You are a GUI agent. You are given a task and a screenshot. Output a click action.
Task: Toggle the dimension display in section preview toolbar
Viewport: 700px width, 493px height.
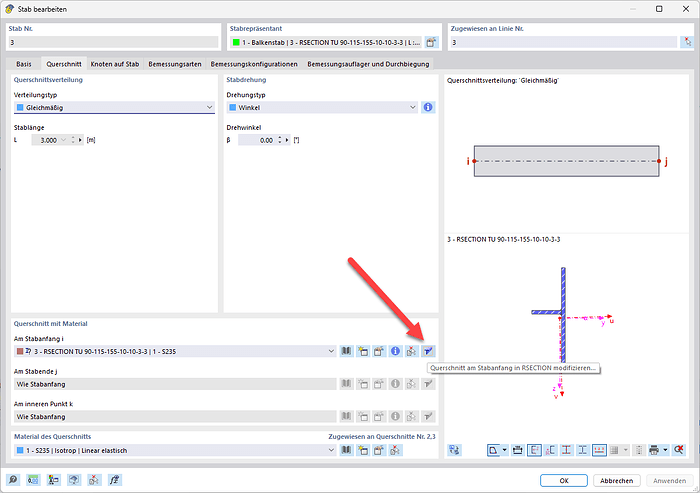click(534, 450)
